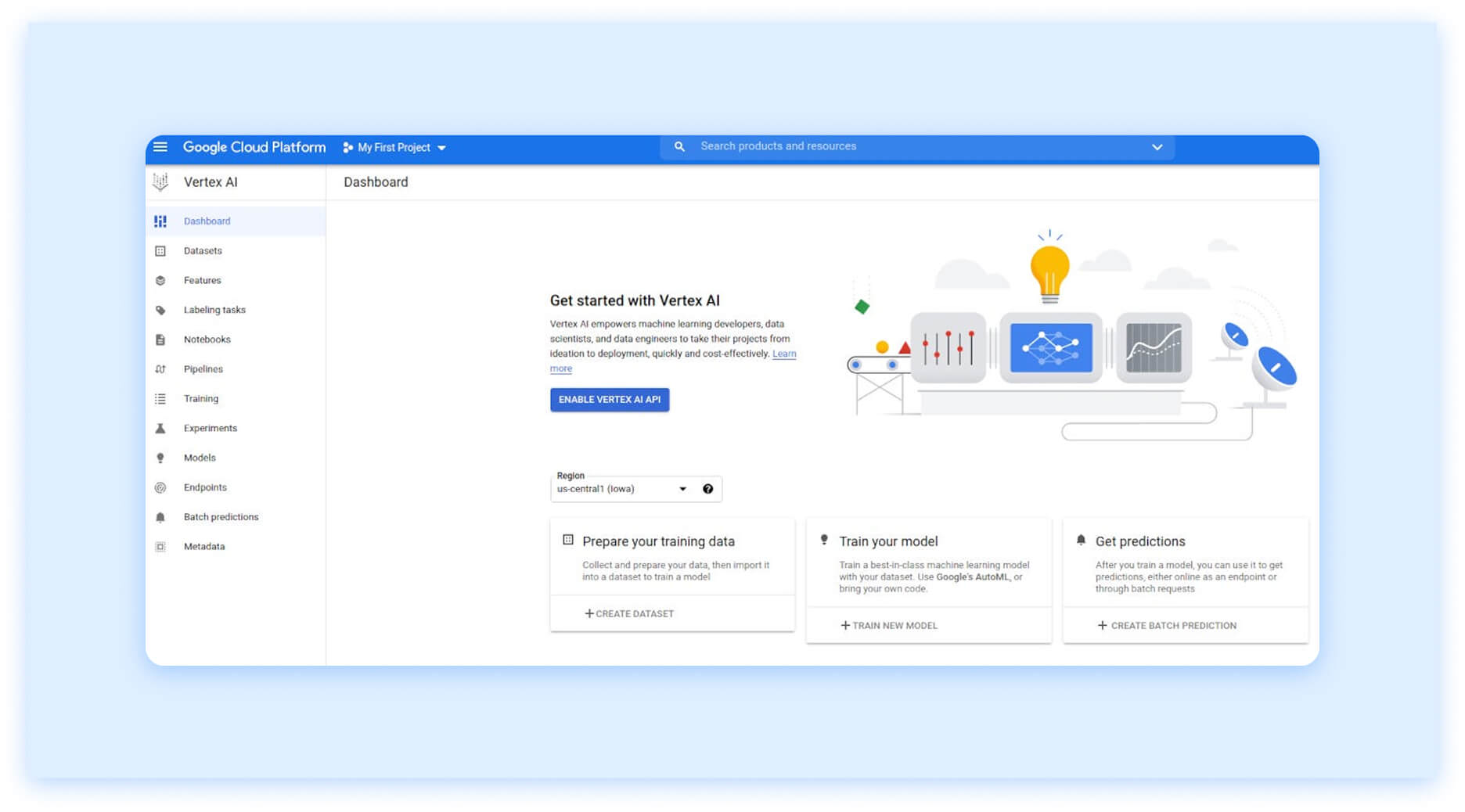The height and width of the screenshot is (812, 1465).
Task: Click the region help question mark
Action: pos(707,488)
